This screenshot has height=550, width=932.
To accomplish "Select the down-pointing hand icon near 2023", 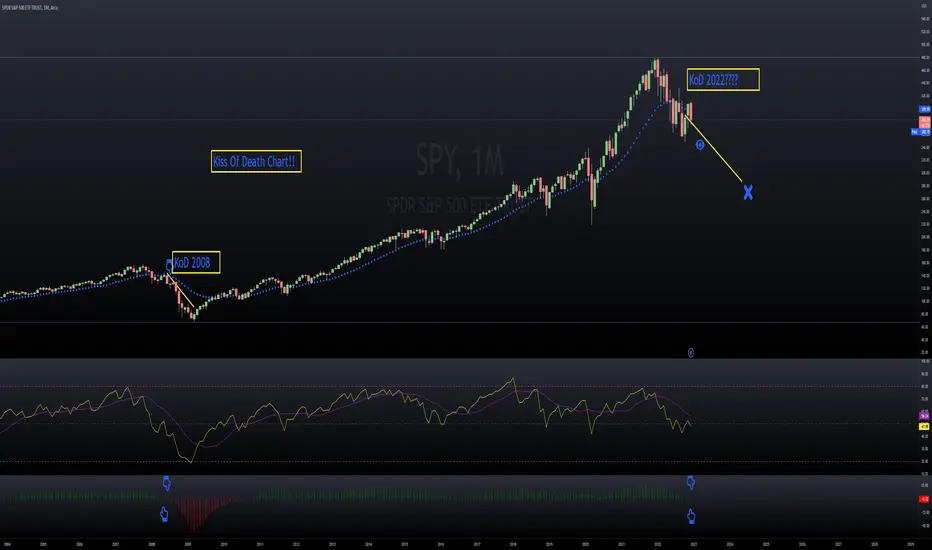I will (691, 482).
